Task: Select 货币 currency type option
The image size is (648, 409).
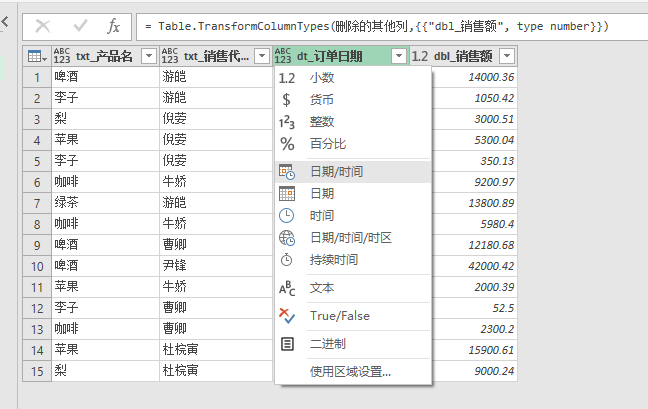Action: 322,100
